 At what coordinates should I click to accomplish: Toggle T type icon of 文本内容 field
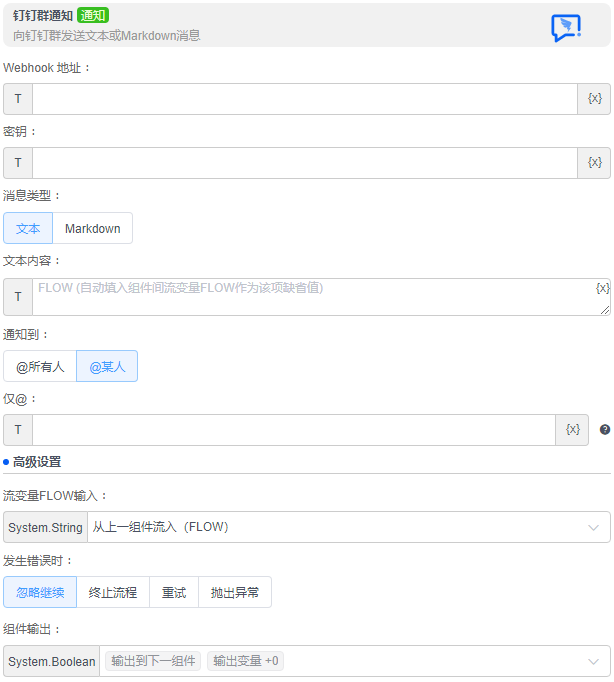point(18,297)
